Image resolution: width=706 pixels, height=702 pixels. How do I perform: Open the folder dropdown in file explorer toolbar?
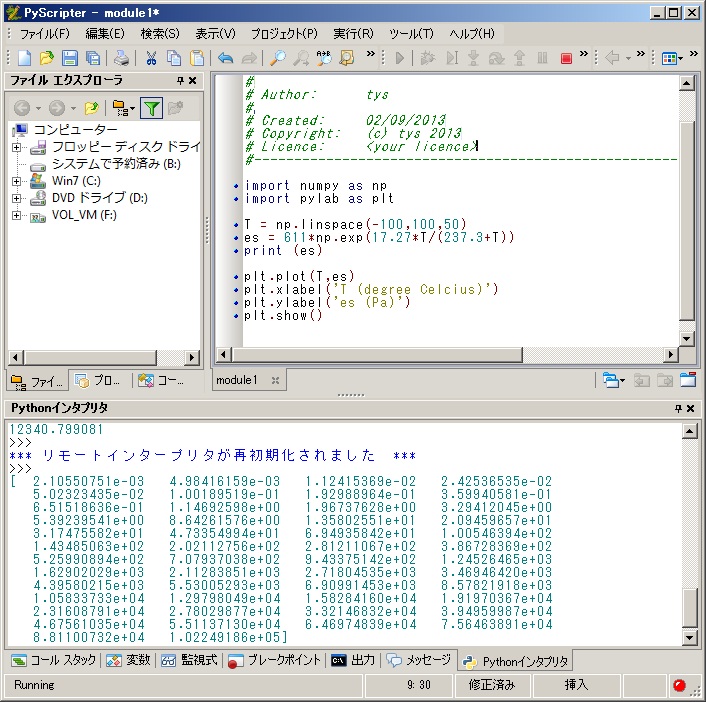[124, 107]
